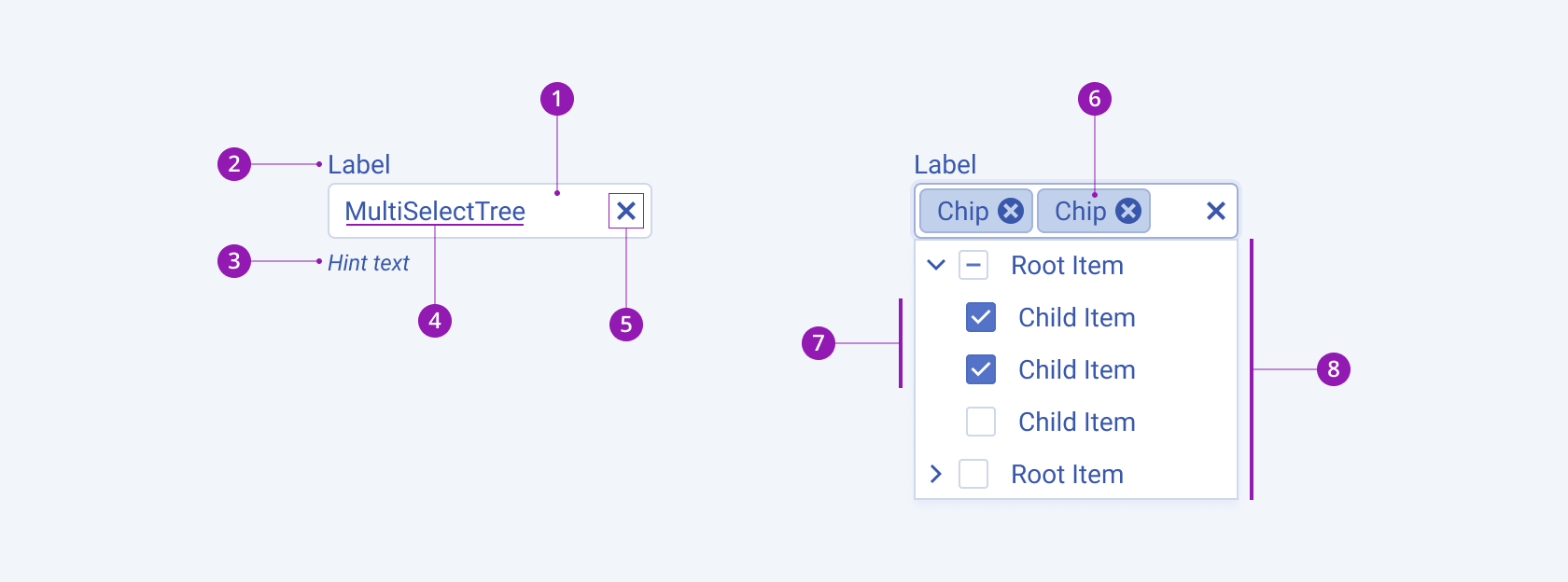
Task: Collapse the expanded Root Item
Action: point(935,265)
